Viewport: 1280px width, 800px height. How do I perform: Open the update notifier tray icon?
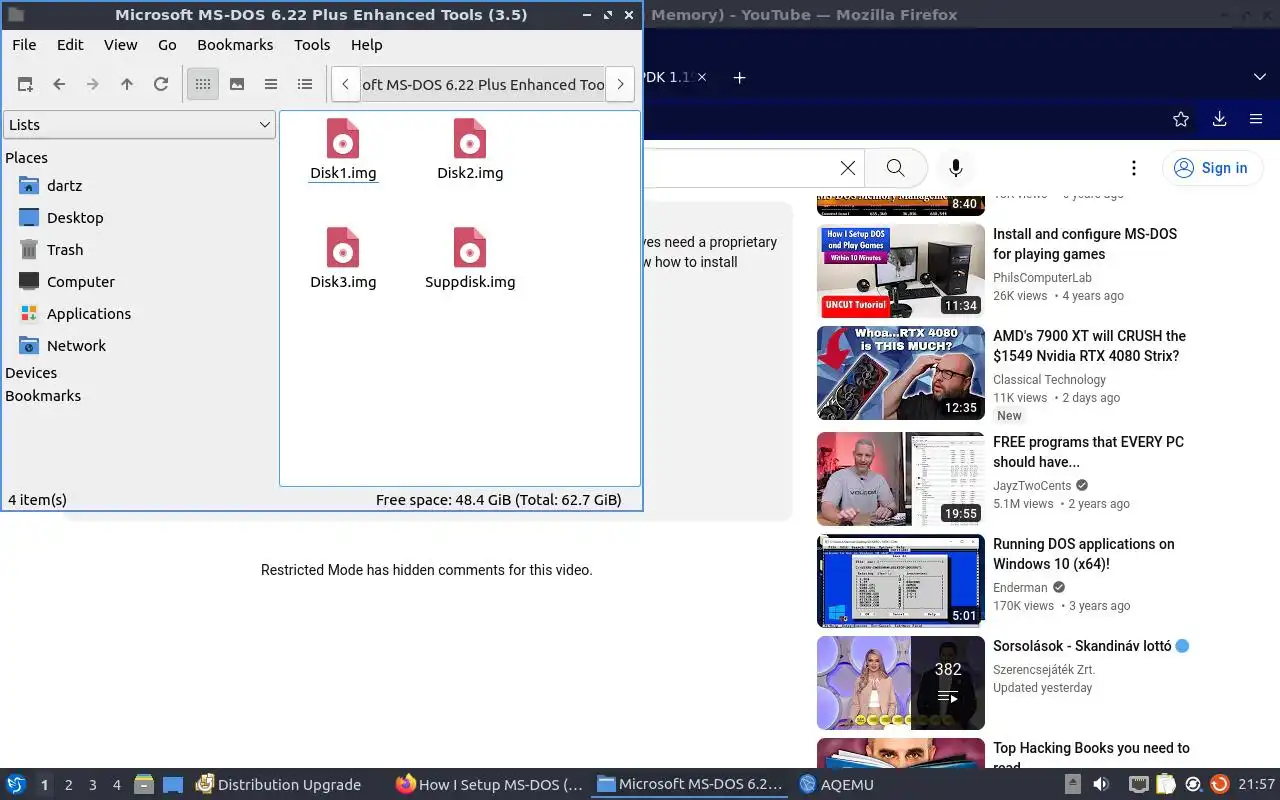1219,784
